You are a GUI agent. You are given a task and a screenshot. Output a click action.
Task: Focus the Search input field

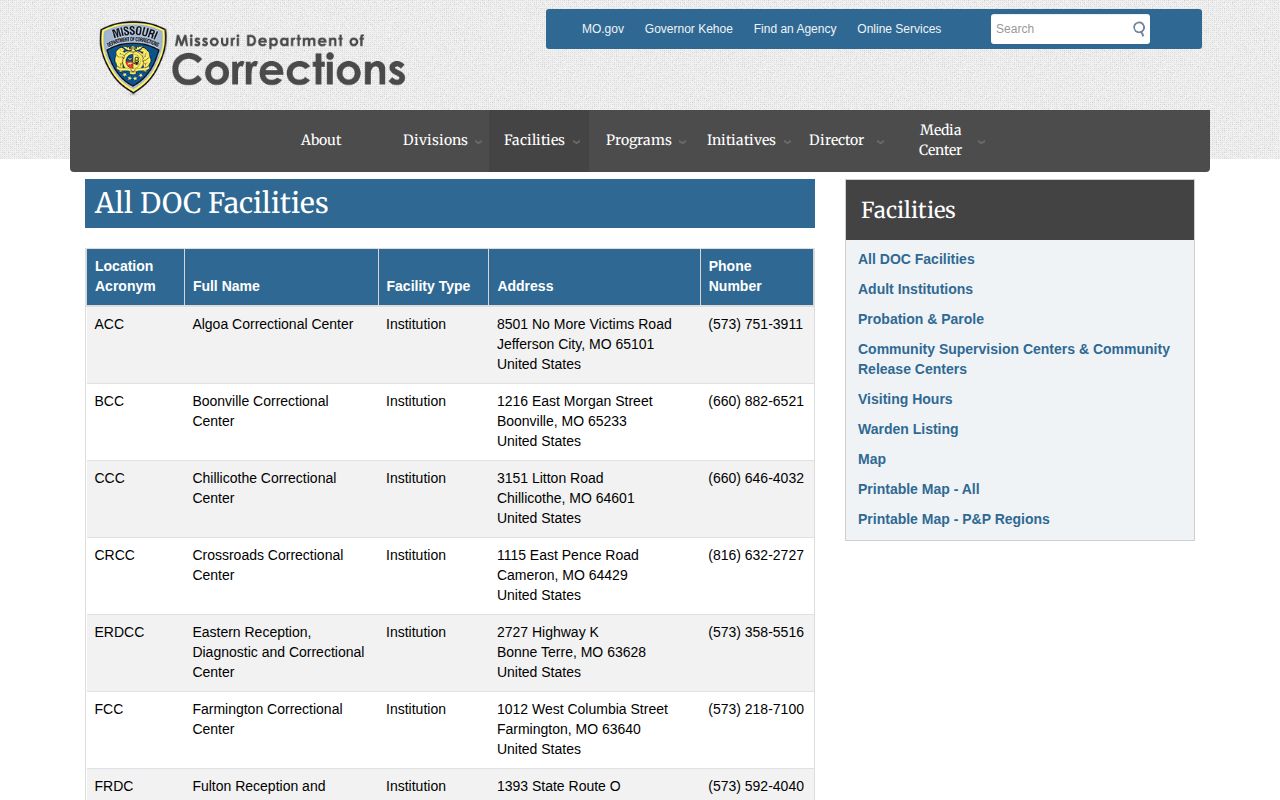point(1061,29)
